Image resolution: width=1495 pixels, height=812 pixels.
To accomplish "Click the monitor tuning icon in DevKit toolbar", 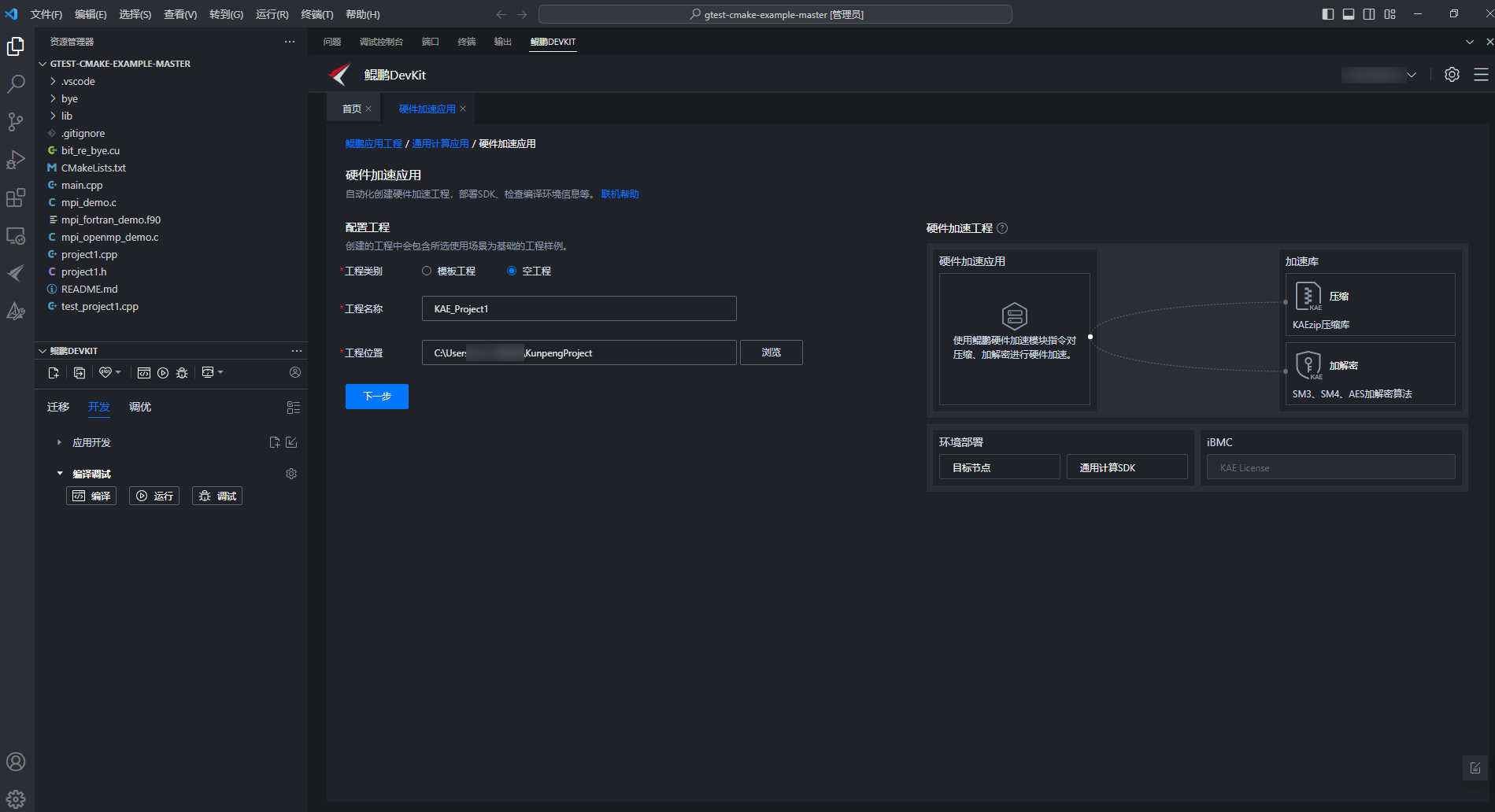I will 208,372.
